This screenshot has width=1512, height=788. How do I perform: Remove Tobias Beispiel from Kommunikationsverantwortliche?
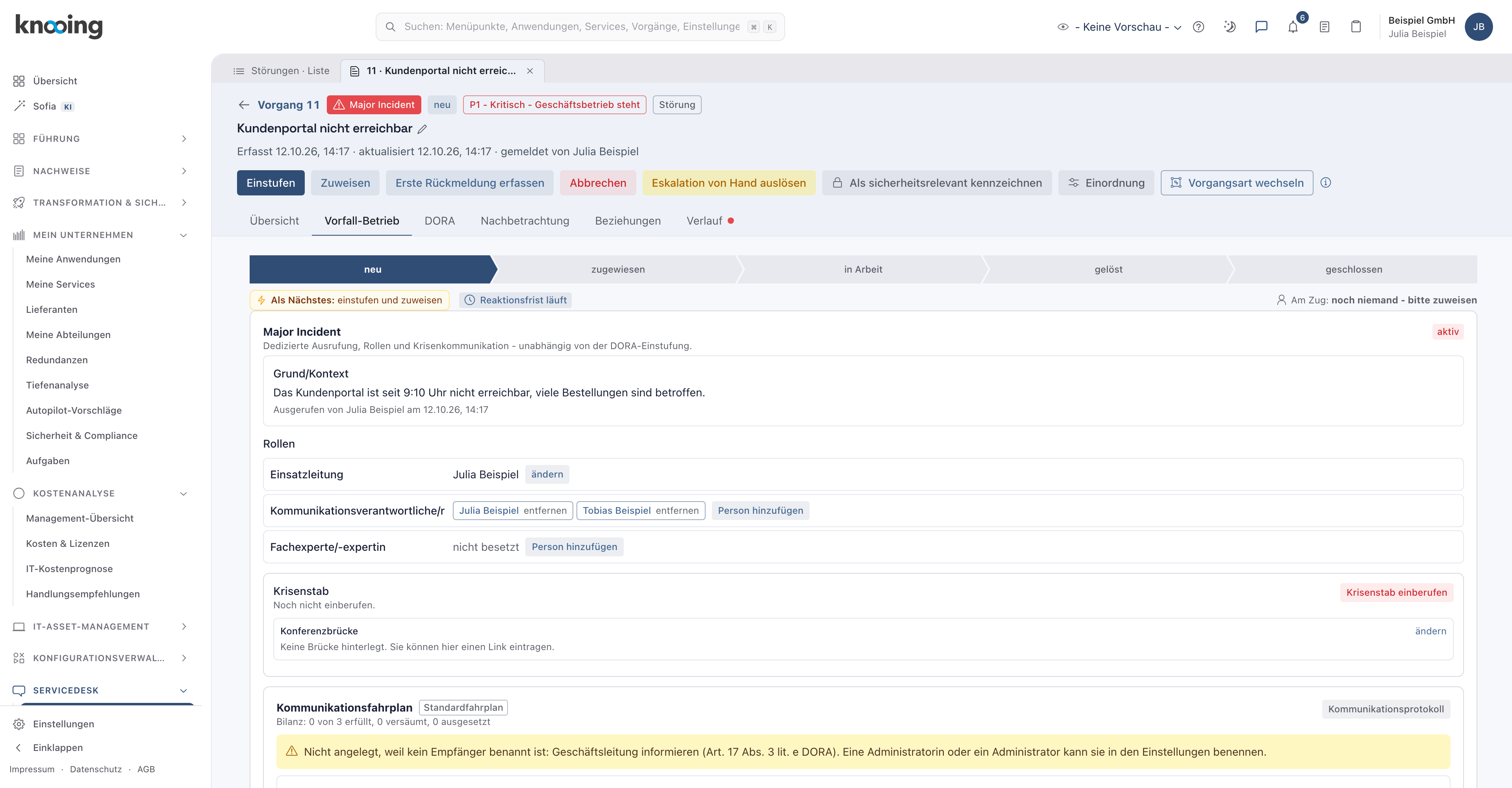coord(677,511)
